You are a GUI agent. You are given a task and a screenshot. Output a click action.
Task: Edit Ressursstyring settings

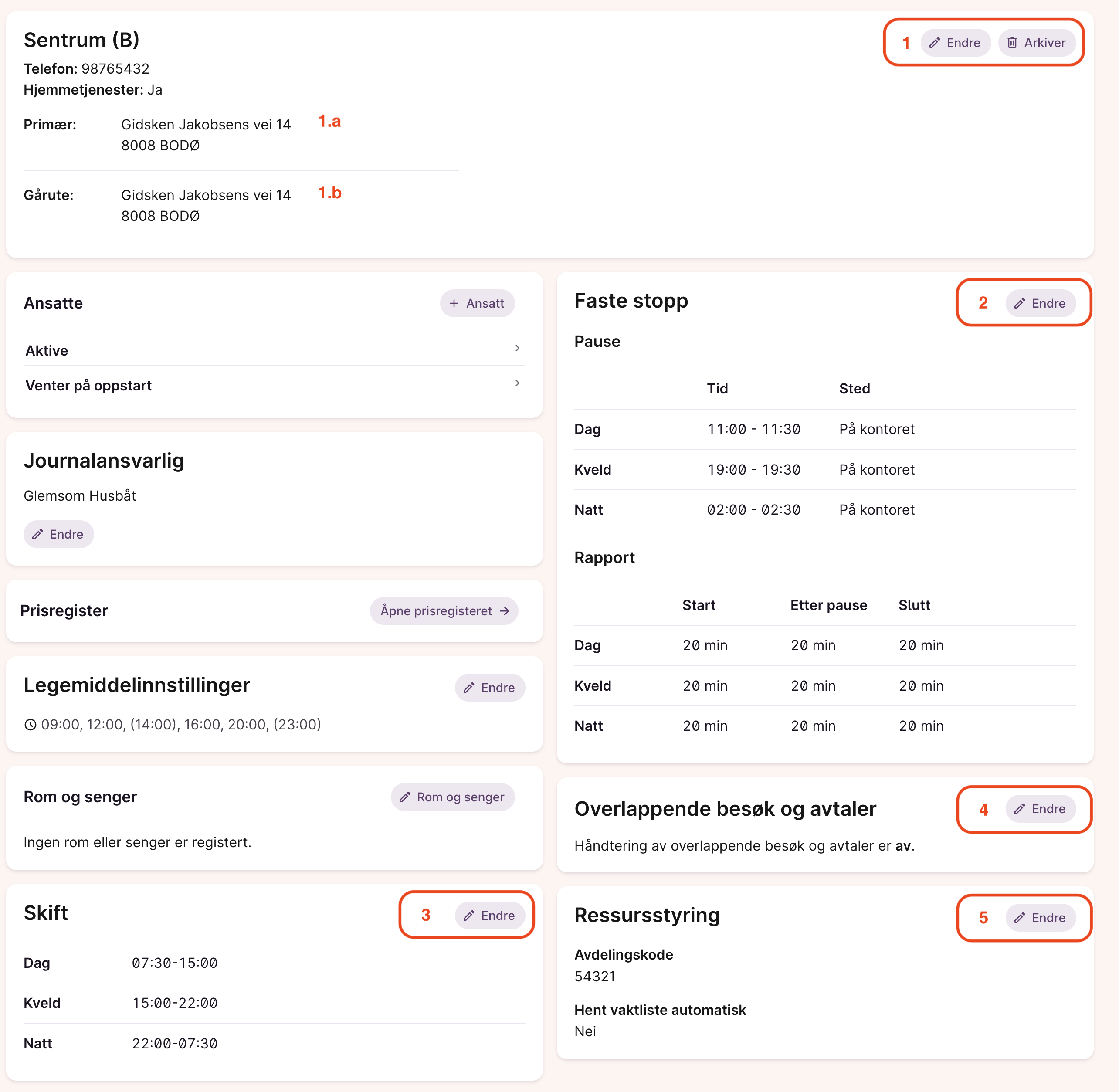(1040, 918)
